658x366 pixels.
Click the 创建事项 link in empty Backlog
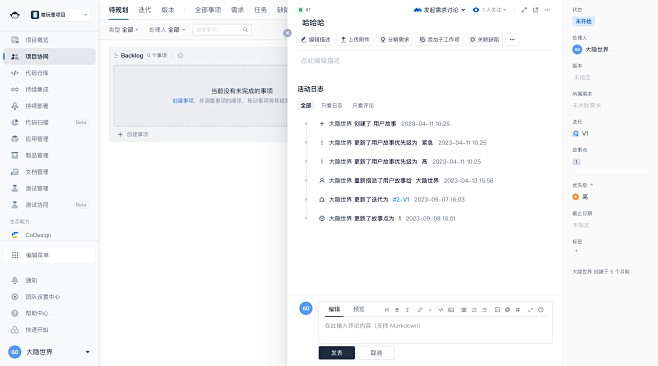[x=183, y=101]
